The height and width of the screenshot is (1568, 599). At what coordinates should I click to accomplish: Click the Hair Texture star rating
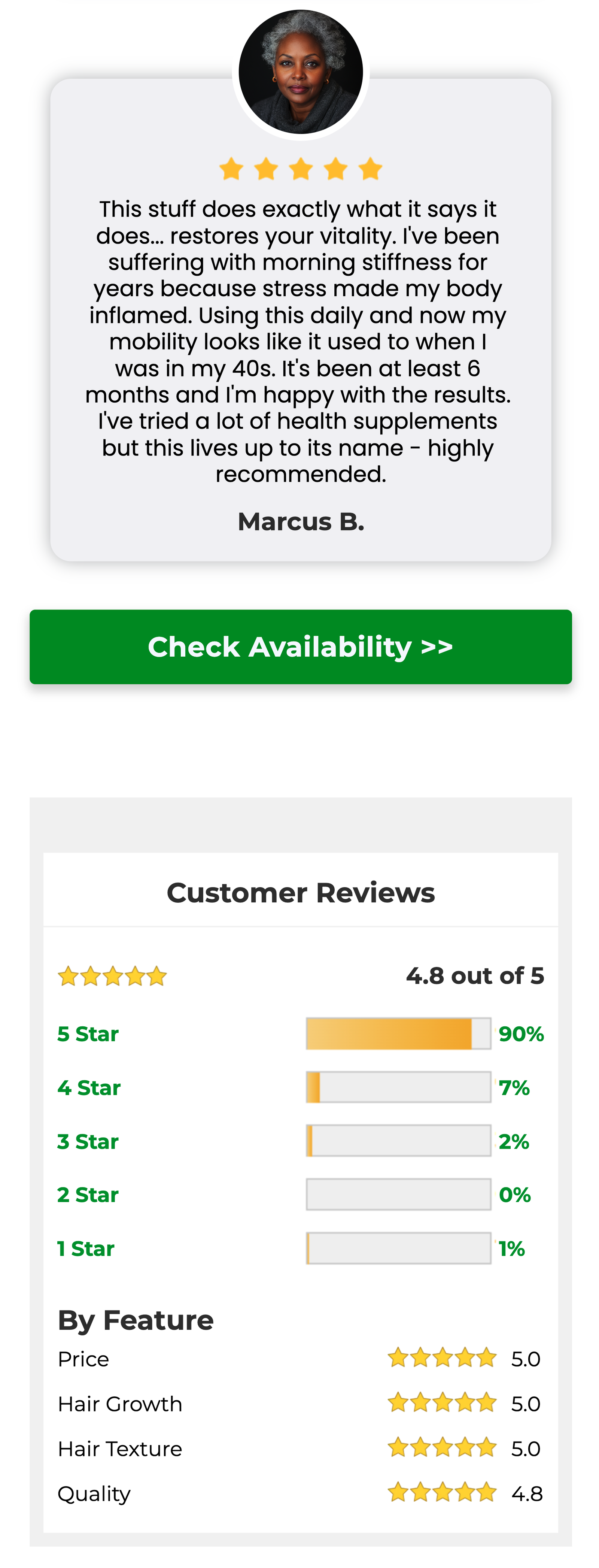pyautogui.click(x=442, y=1448)
